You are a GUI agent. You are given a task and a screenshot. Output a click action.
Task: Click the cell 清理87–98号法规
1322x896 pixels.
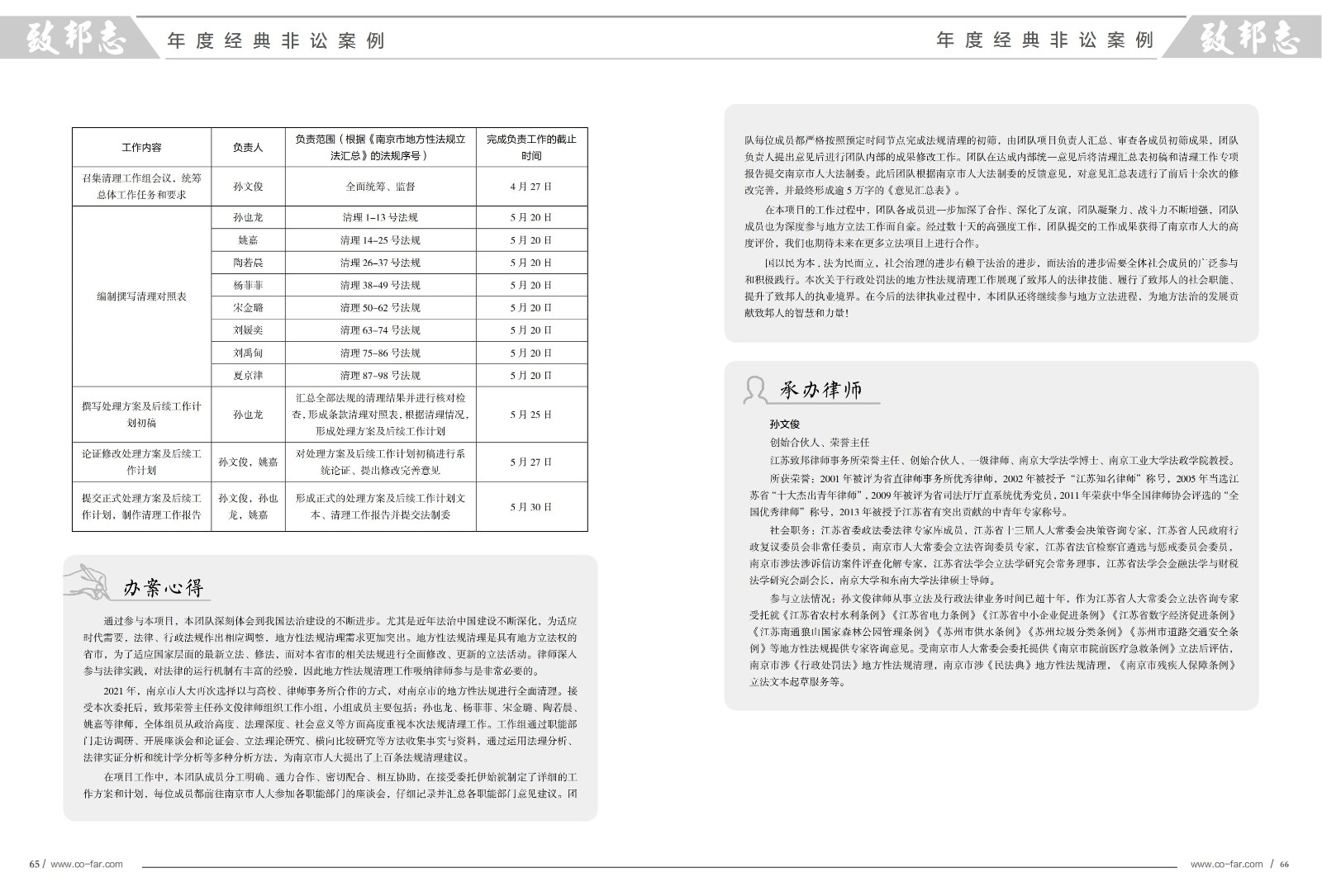pyautogui.click(x=380, y=376)
